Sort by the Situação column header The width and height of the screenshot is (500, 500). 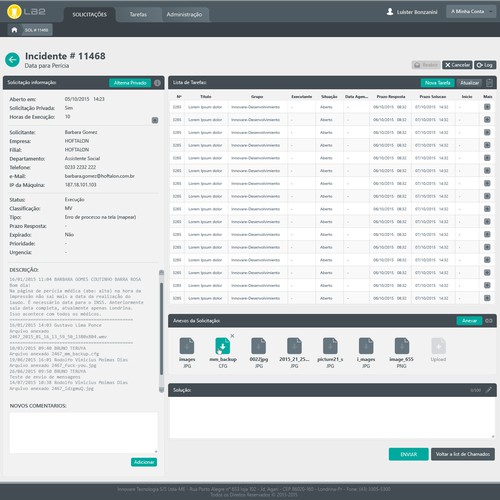pos(329,97)
